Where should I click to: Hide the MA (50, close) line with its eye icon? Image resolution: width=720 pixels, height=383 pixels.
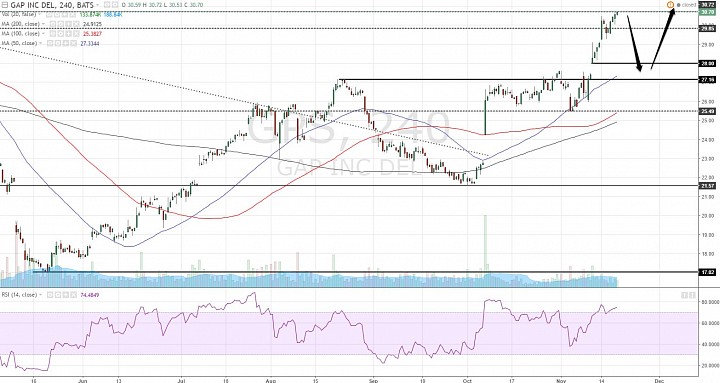(50, 43)
